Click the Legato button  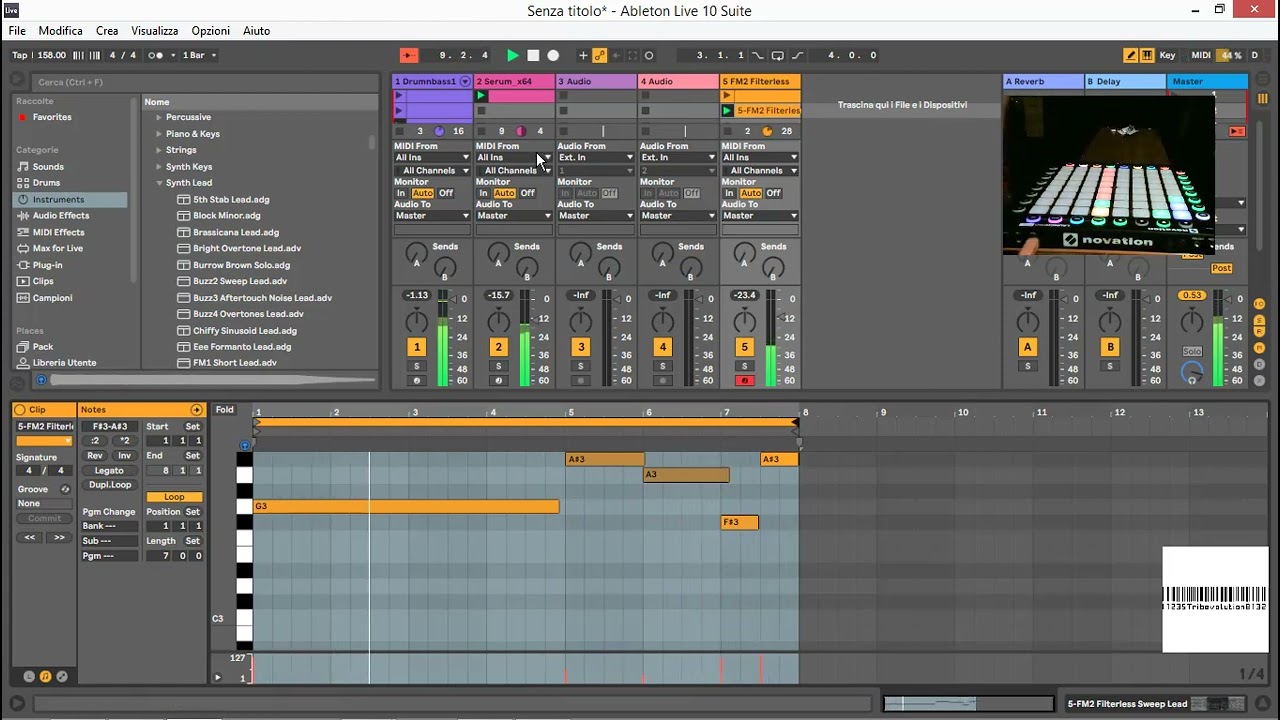pyautogui.click(x=109, y=470)
